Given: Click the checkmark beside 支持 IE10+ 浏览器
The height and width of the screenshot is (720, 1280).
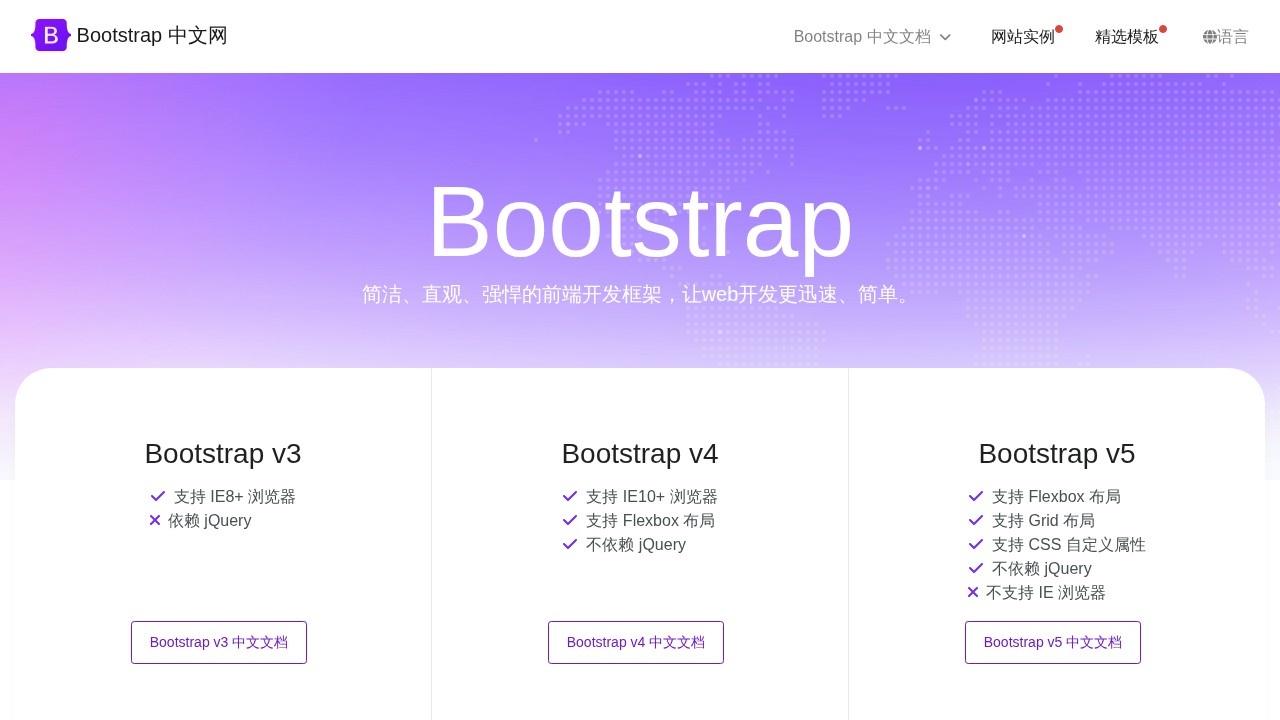Looking at the screenshot, I should click(x=570, y=495).
